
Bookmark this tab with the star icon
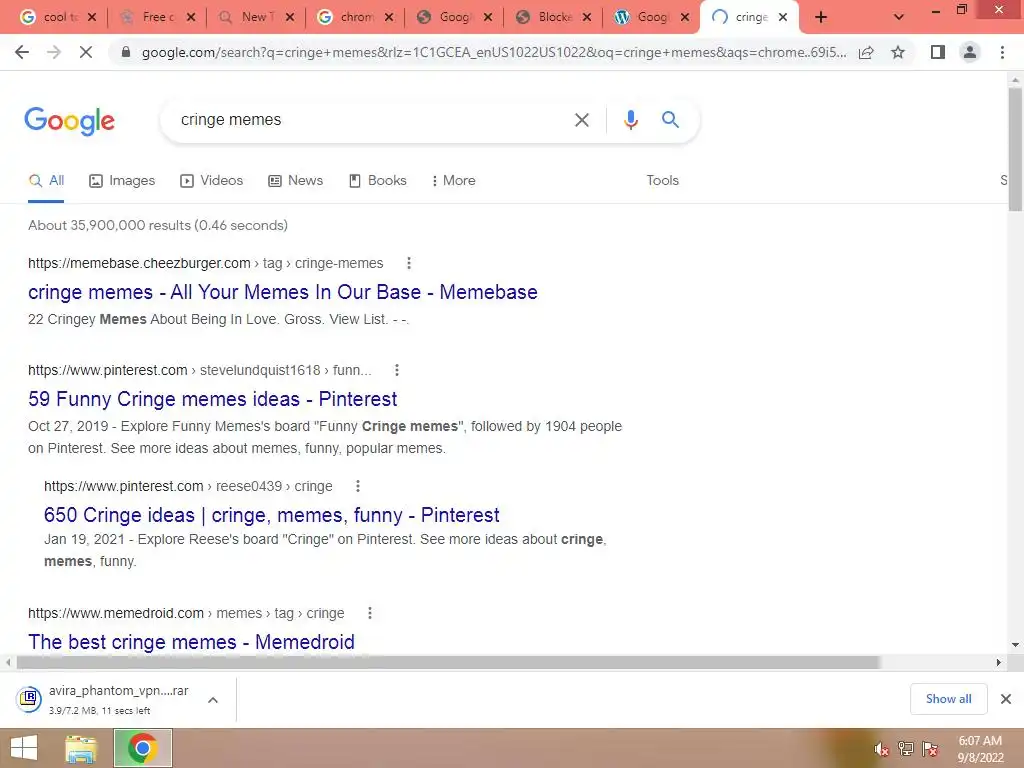[898, 52]
